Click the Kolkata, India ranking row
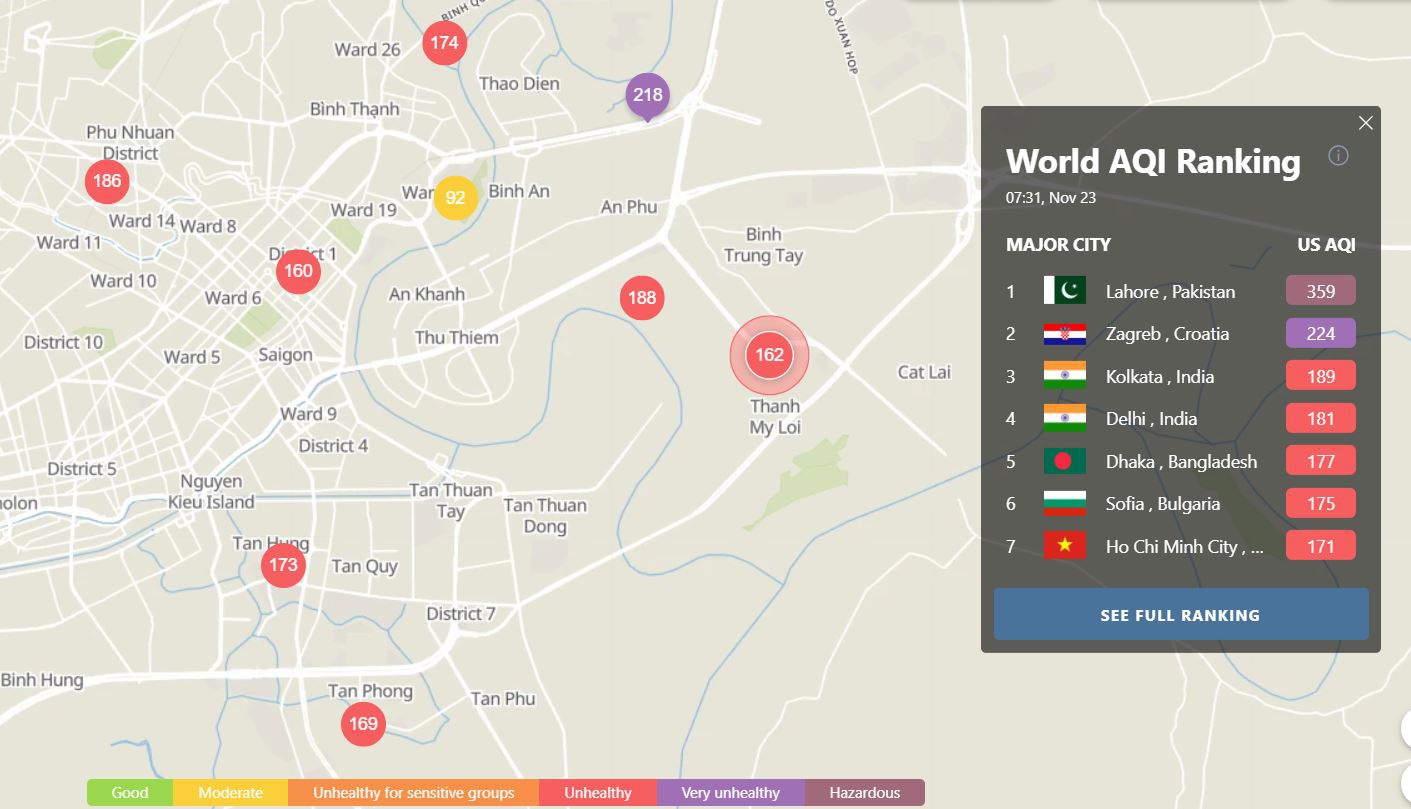 pos(1159,377)
